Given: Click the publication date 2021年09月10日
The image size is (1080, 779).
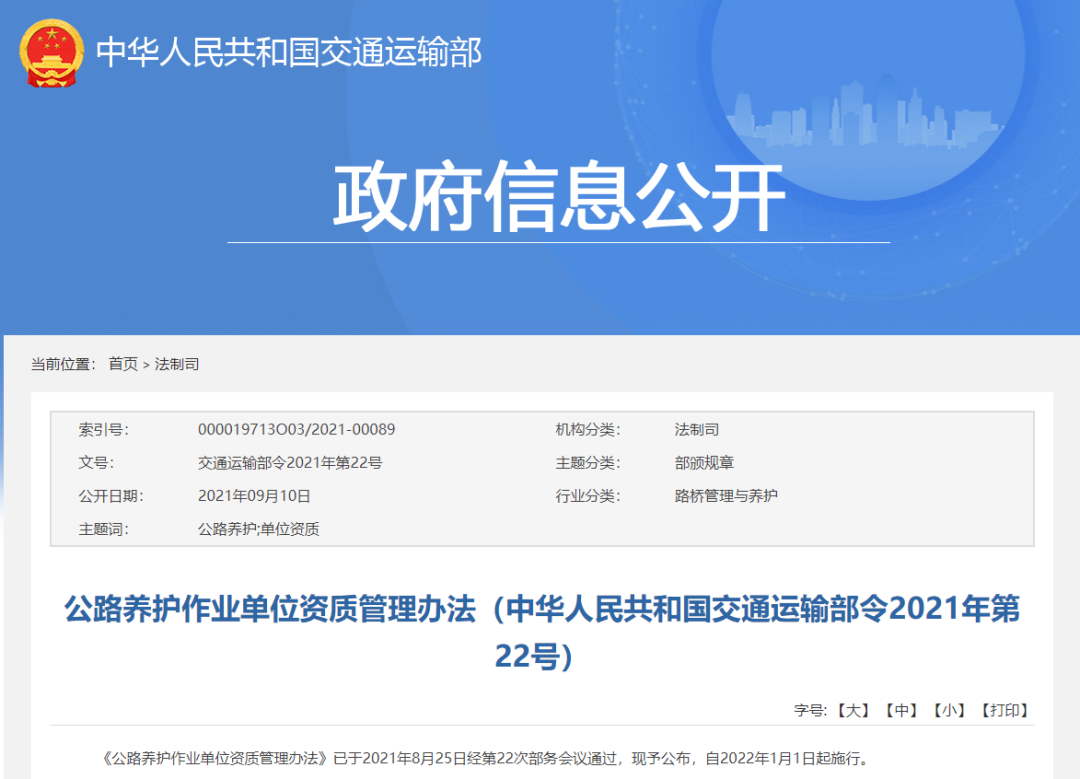Looking at the screenshot, I should (x=254, y=496).
